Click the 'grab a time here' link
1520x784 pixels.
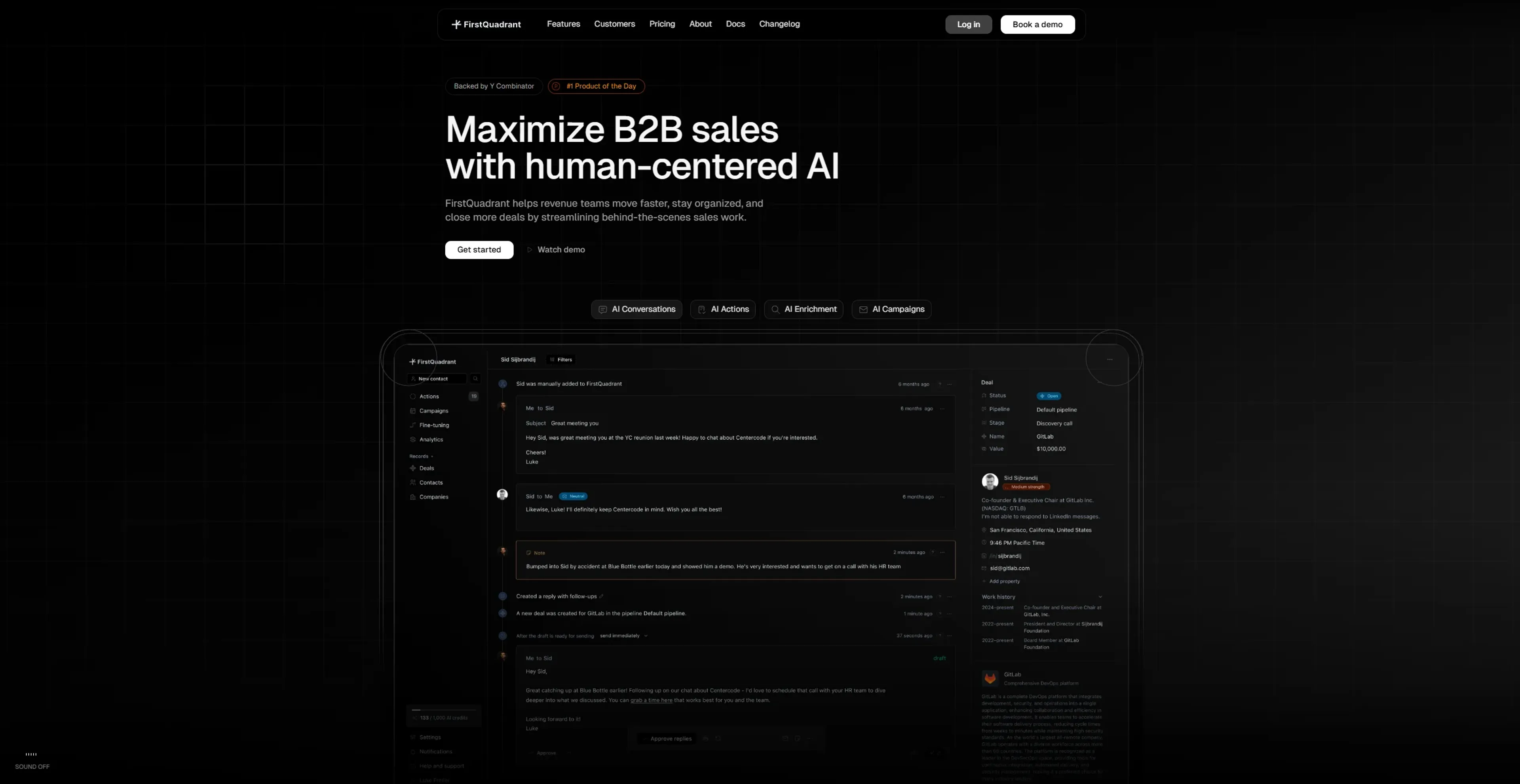[651, 700]
